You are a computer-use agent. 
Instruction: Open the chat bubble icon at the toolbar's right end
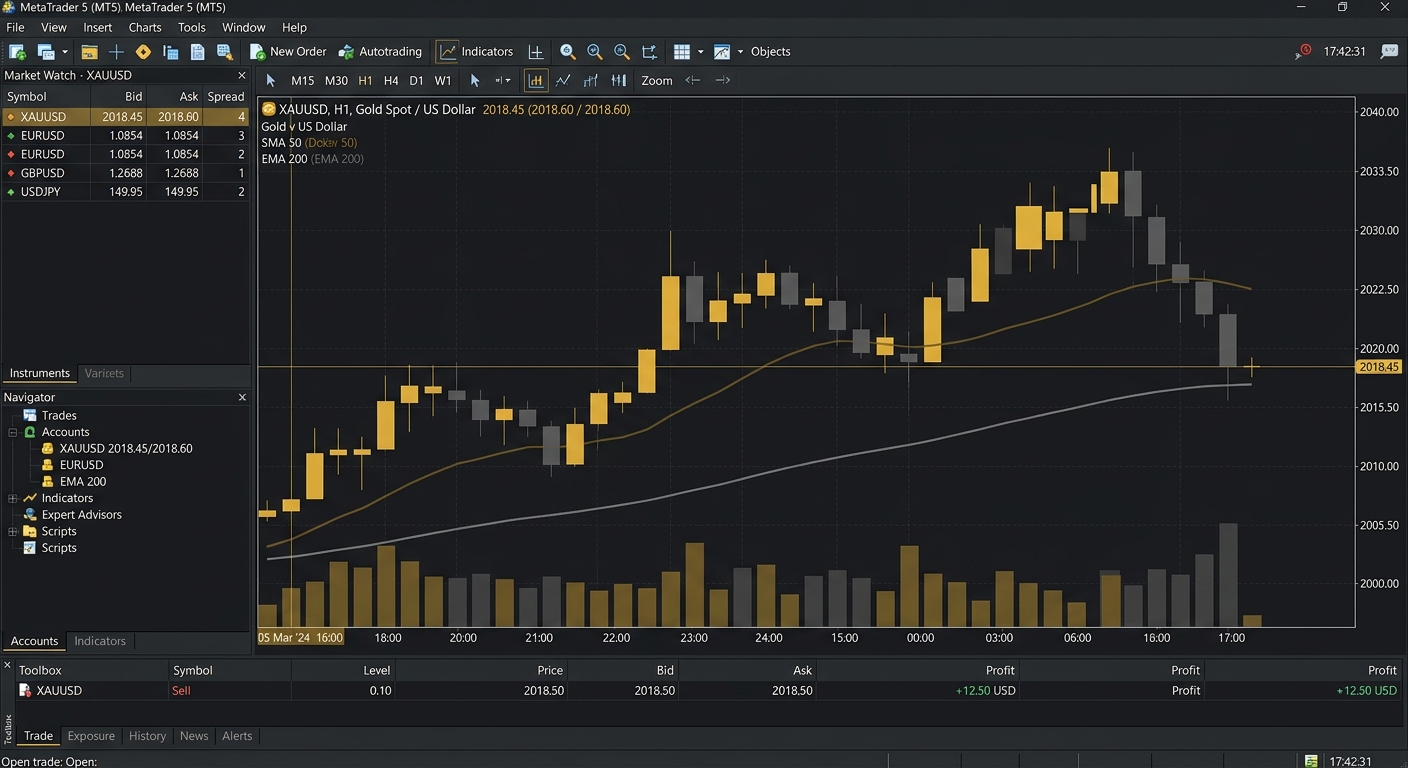pyautogui.click(x=1389, y=51)
